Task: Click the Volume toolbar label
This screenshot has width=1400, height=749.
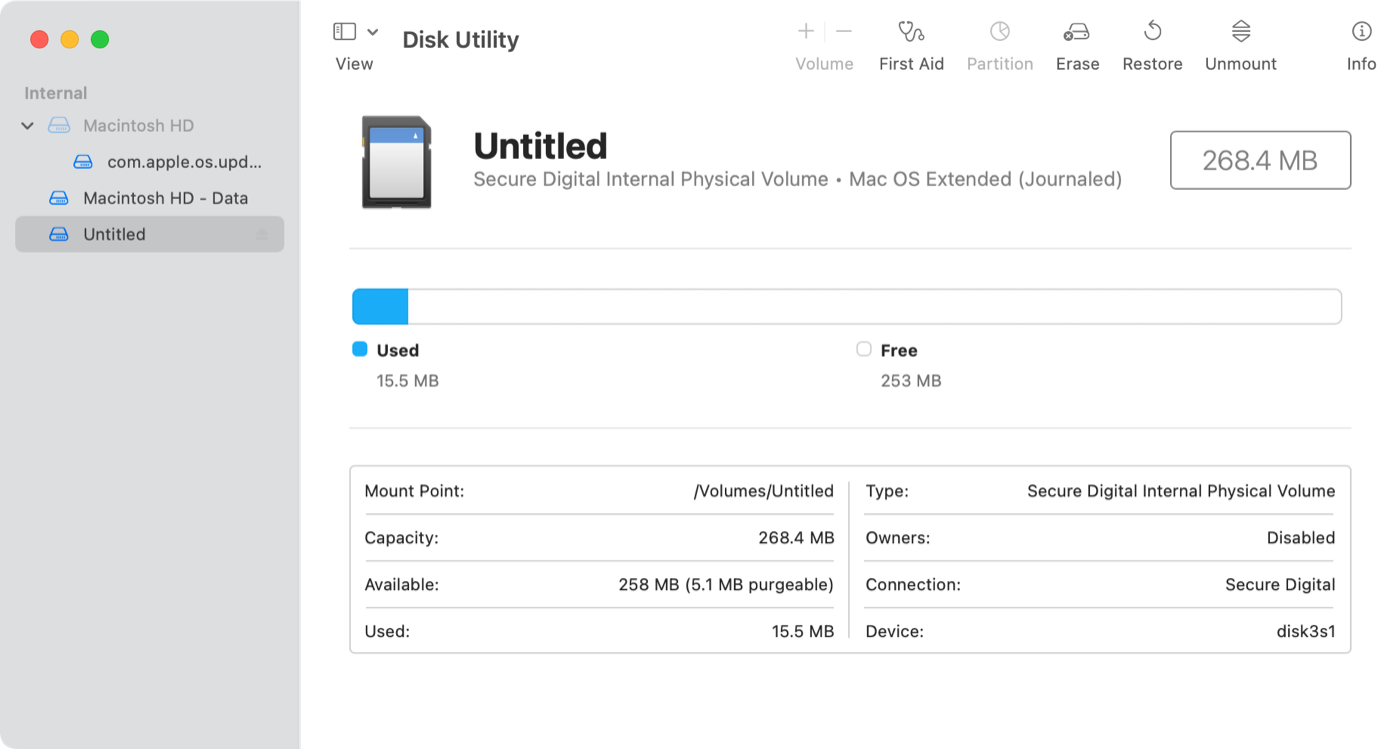Action: tap(824, 64)
